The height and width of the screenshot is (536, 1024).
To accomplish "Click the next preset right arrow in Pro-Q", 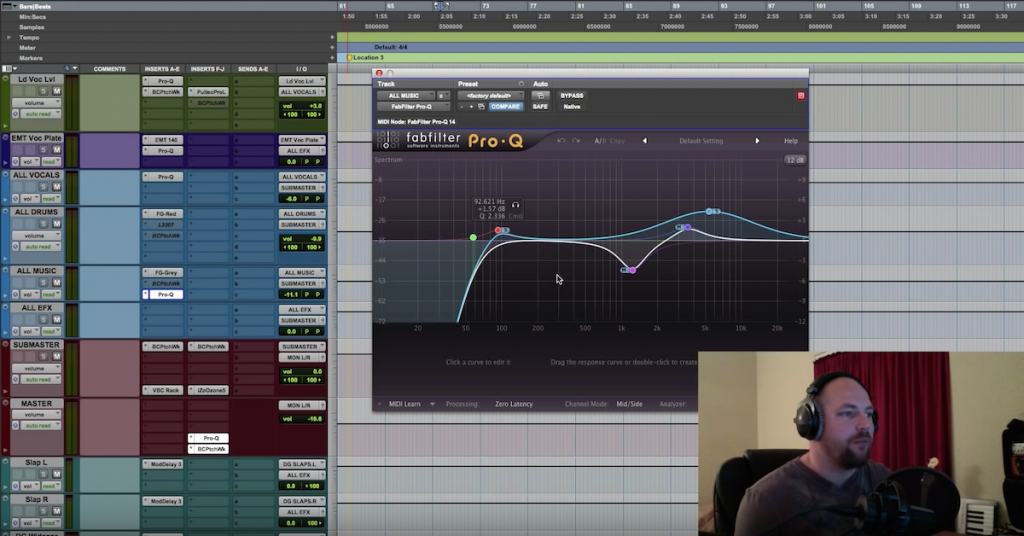I will click(757, 140).
